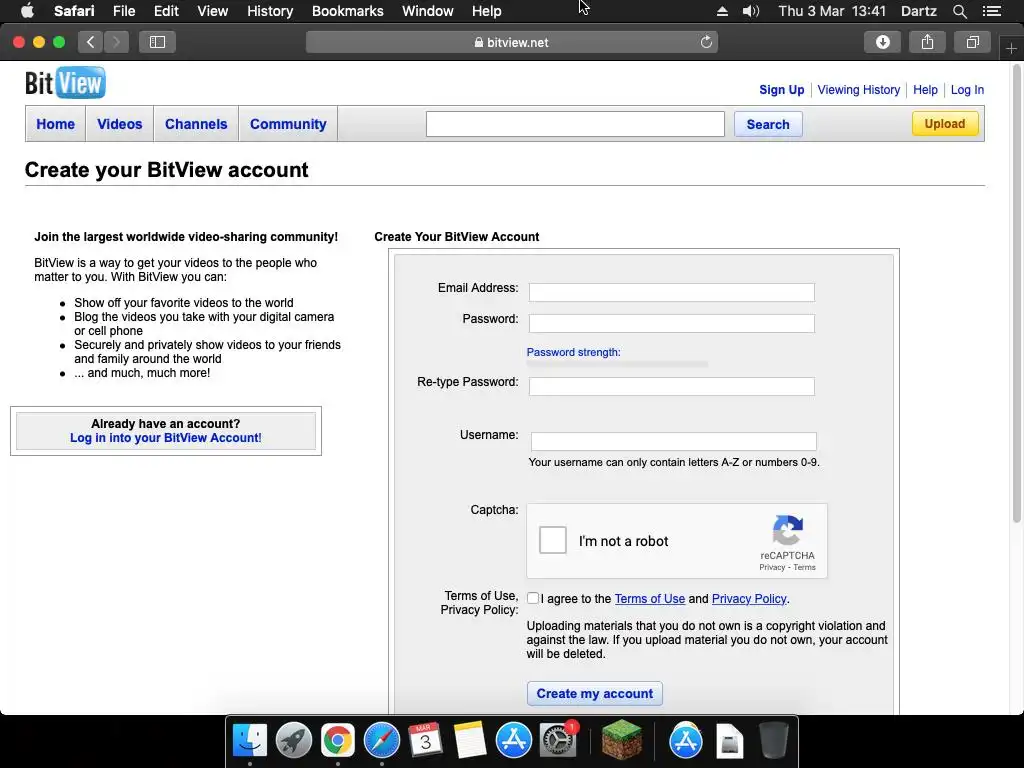Click Create my account button
Viewport: 1024px width, 768px height.
click(x=594, y=694)
